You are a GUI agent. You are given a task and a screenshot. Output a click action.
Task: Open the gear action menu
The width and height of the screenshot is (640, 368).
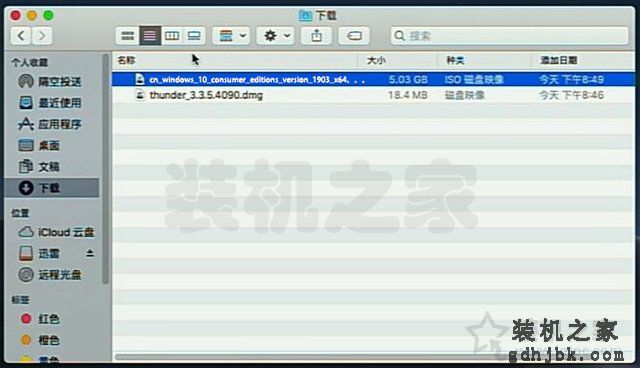pos(276,36)
